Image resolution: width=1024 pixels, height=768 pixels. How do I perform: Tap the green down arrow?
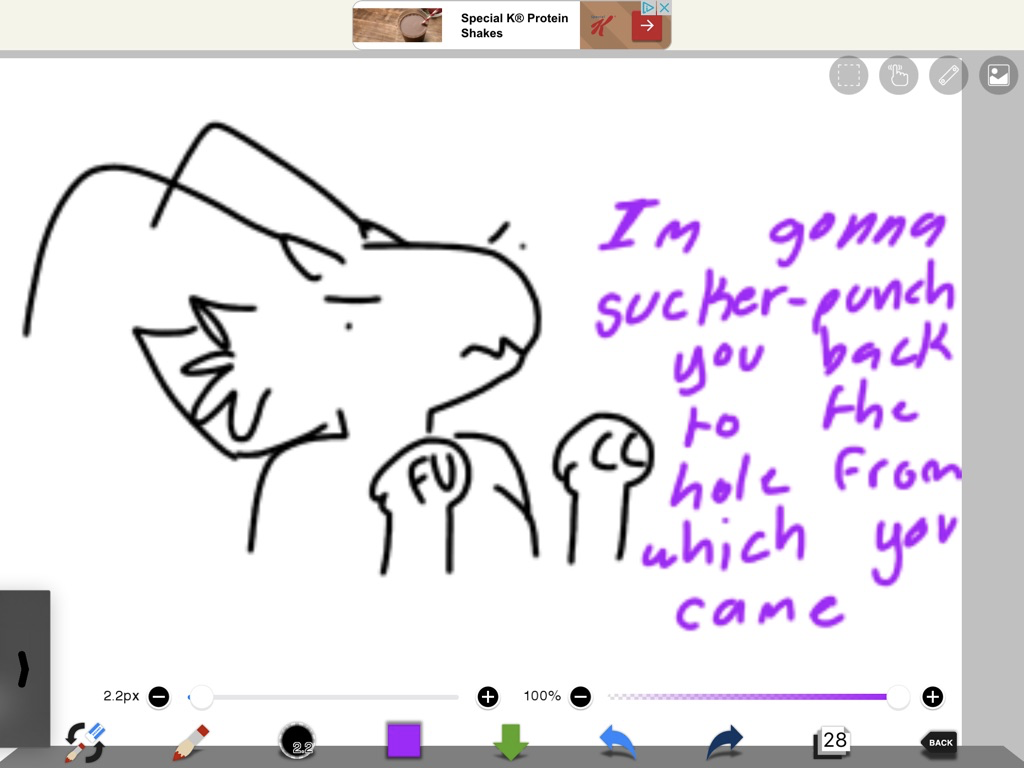(511, 743)
